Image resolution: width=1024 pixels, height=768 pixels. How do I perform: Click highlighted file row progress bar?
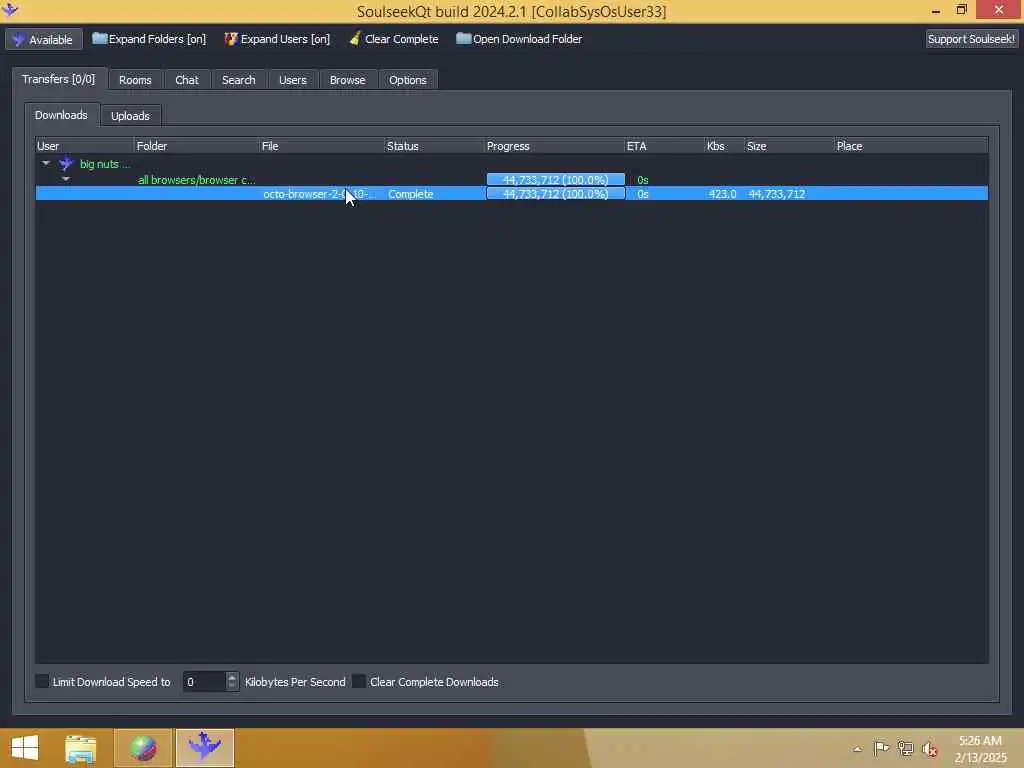(x=555, y=194)
